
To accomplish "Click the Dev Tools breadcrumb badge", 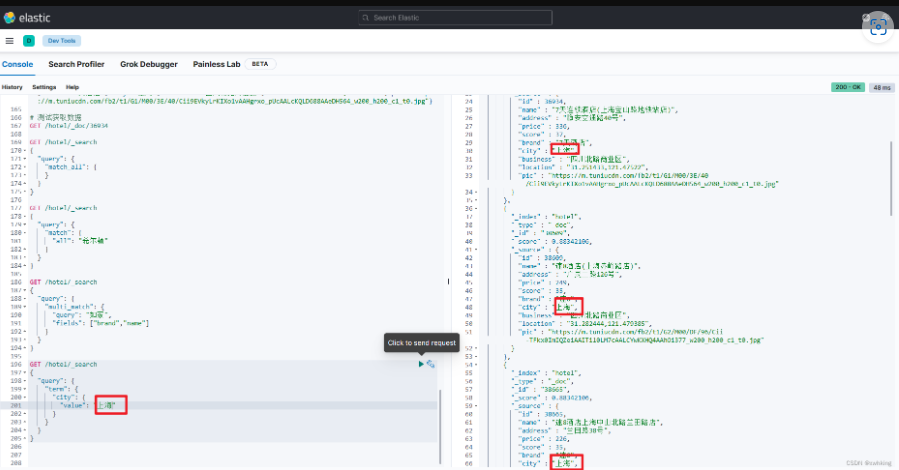I will tap(61, 41).
